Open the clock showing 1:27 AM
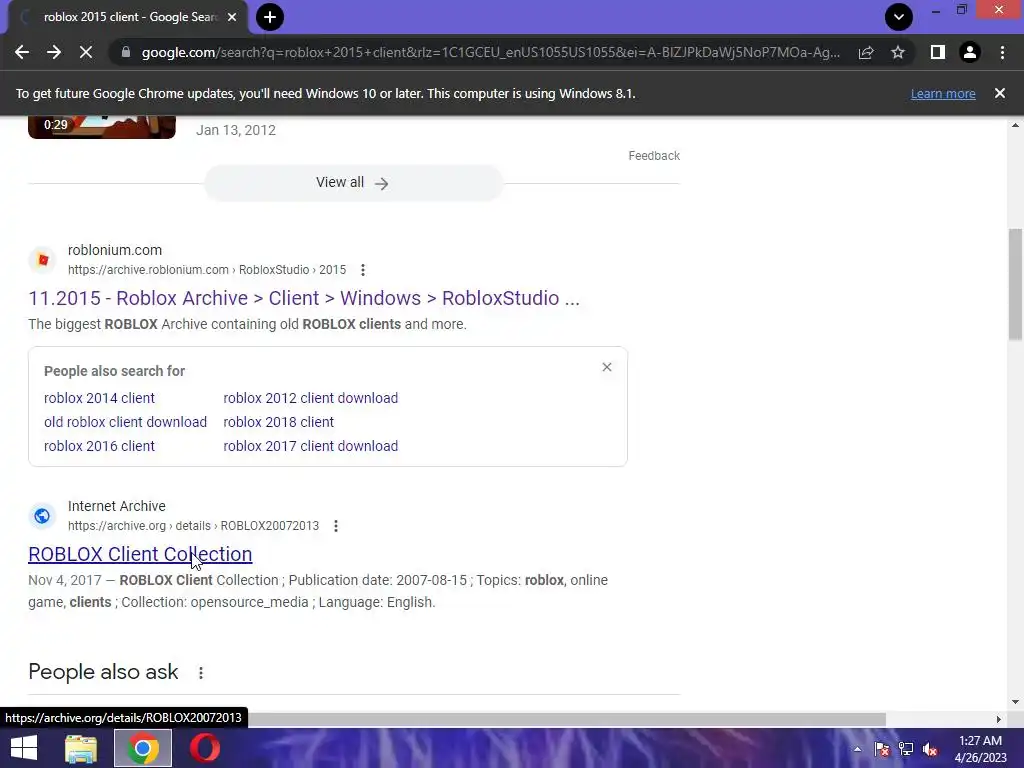Image resolution: width=1024 pixels, height=768 pixels. click(x=980, y=749)
